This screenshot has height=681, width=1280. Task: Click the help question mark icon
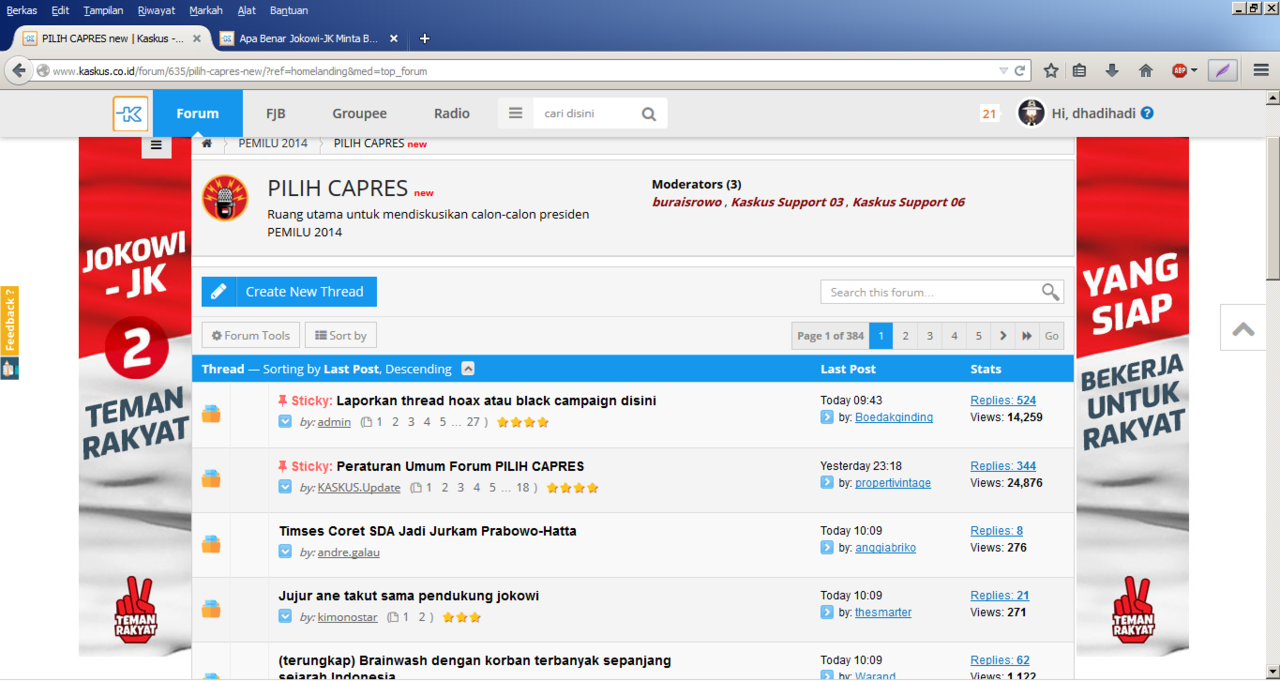click(x=1147, y=113)
